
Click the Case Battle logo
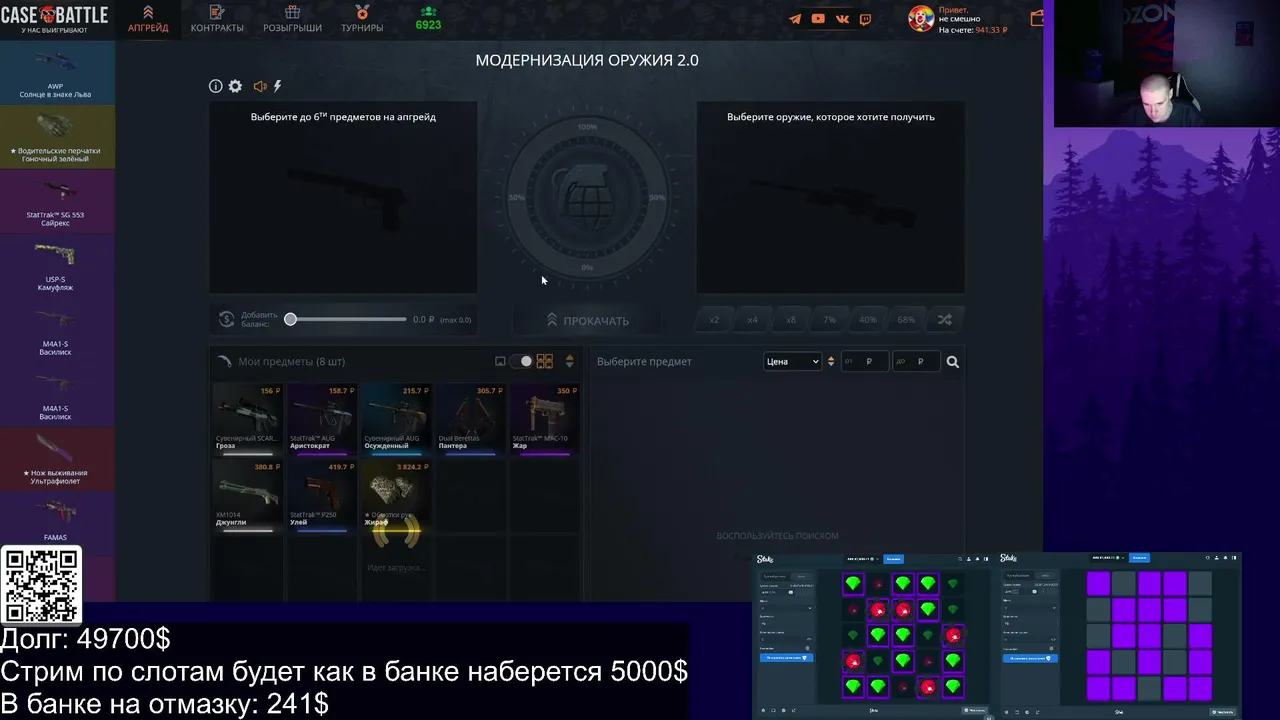(x=54, y=18)
